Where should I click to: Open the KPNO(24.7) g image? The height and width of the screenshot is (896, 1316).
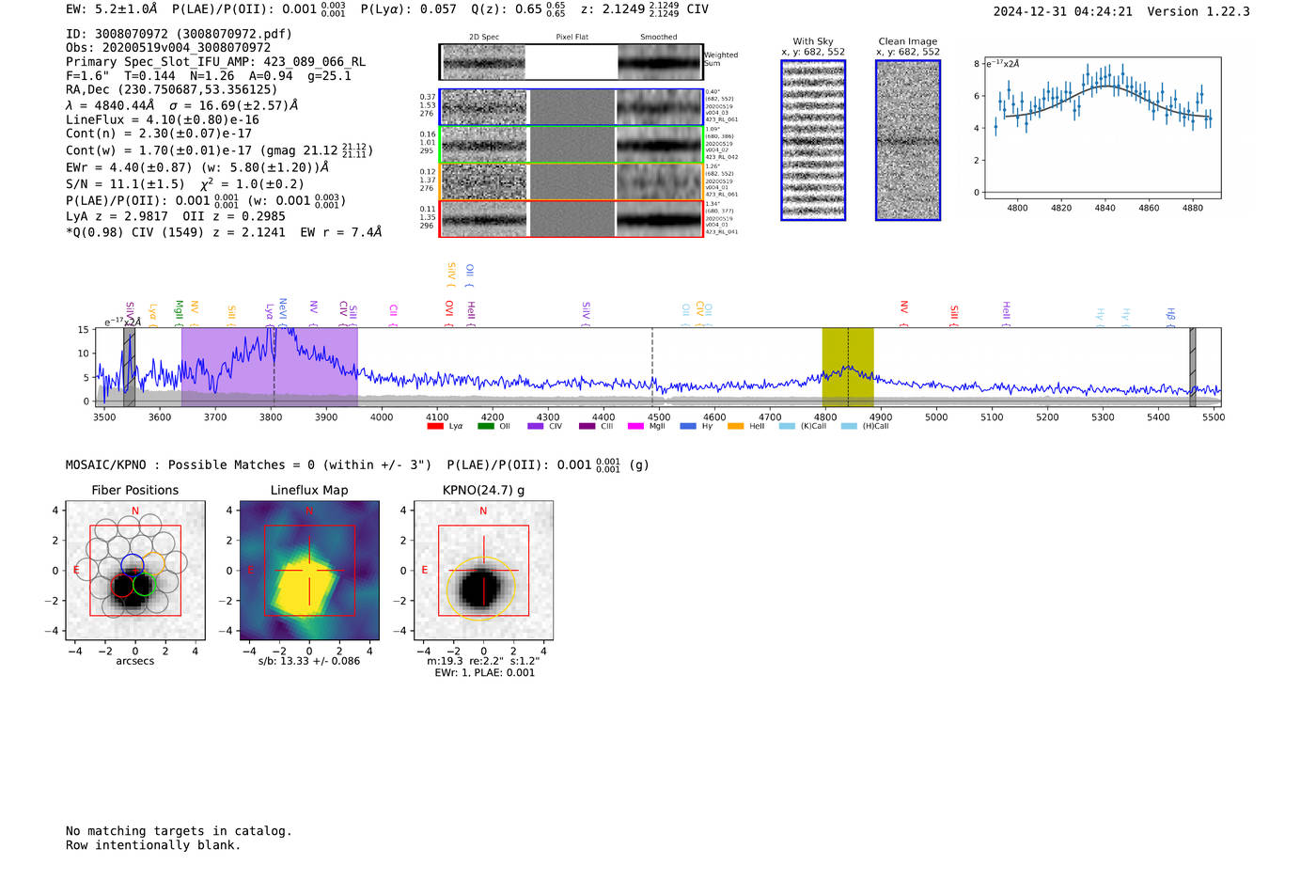(483, 570)
